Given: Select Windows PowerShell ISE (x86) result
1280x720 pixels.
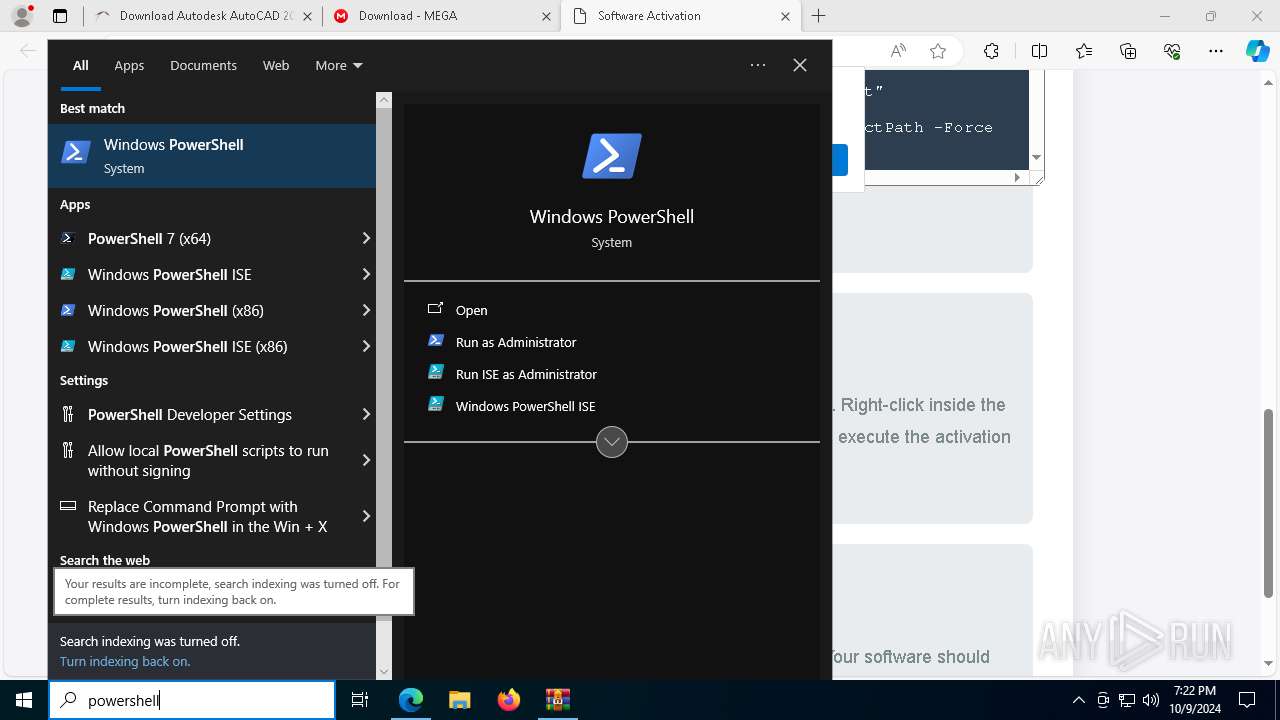Looking at the screenshot, I should pyautogui.click(x=202, y=346).
